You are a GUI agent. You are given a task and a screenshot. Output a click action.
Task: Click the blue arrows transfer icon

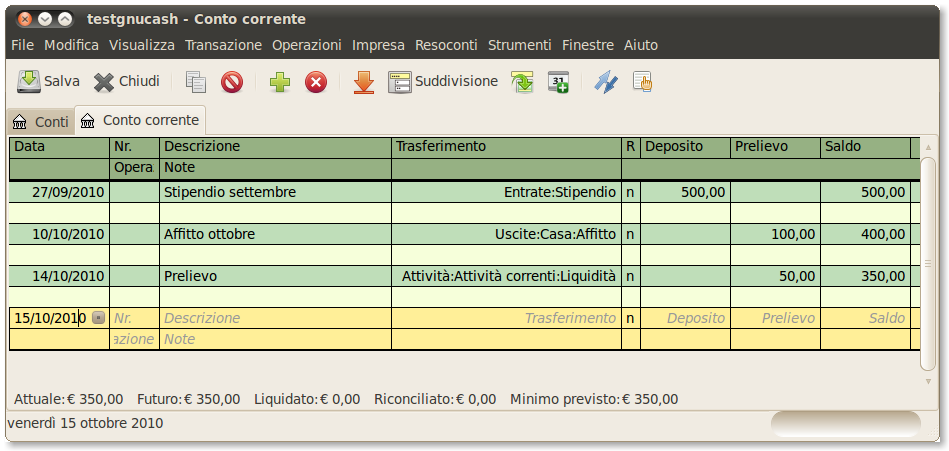pos(606,82)
